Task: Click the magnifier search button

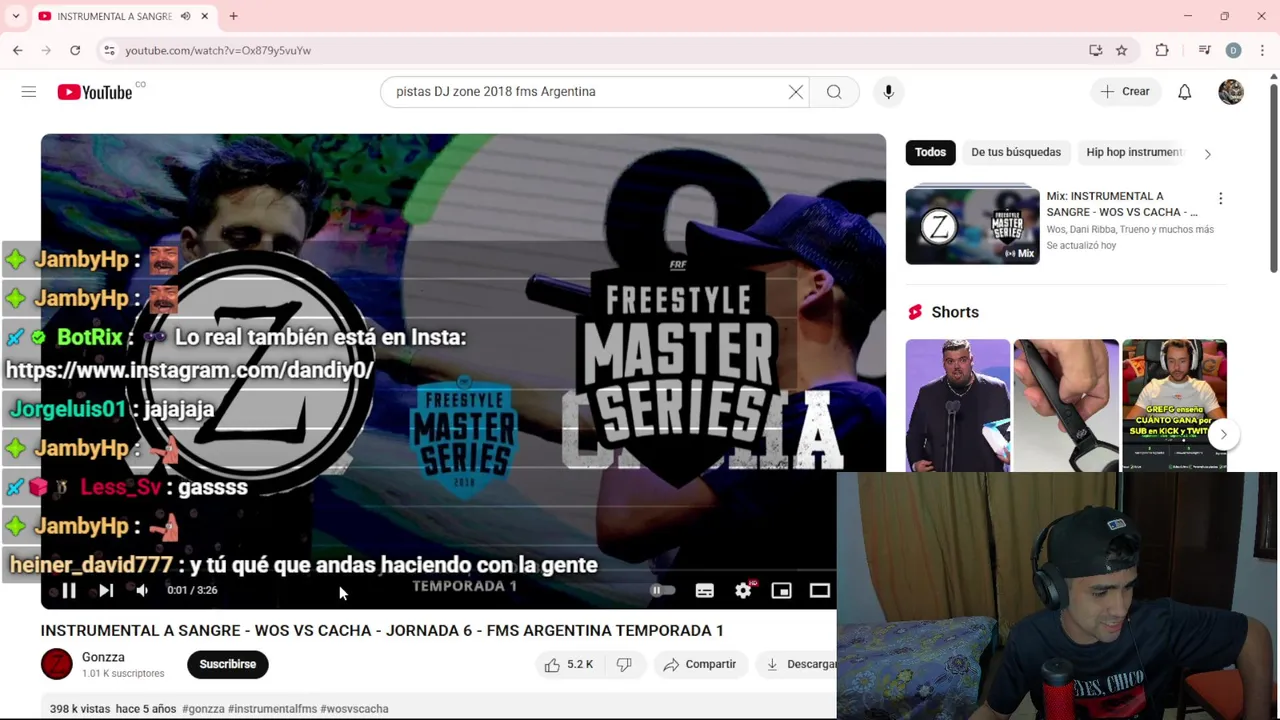Action: [834, 92]
